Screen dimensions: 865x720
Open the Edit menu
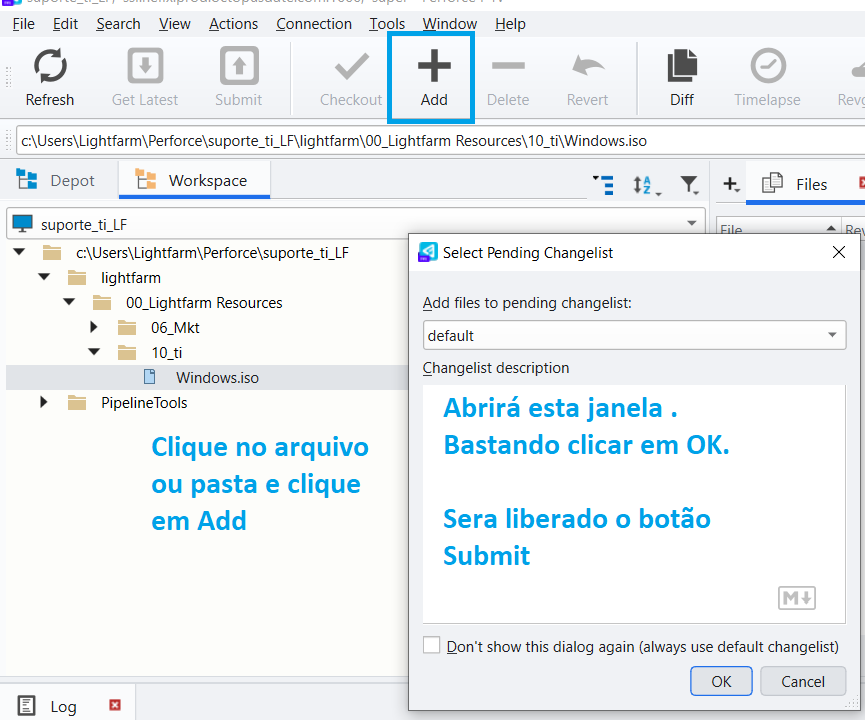point(65,24)
